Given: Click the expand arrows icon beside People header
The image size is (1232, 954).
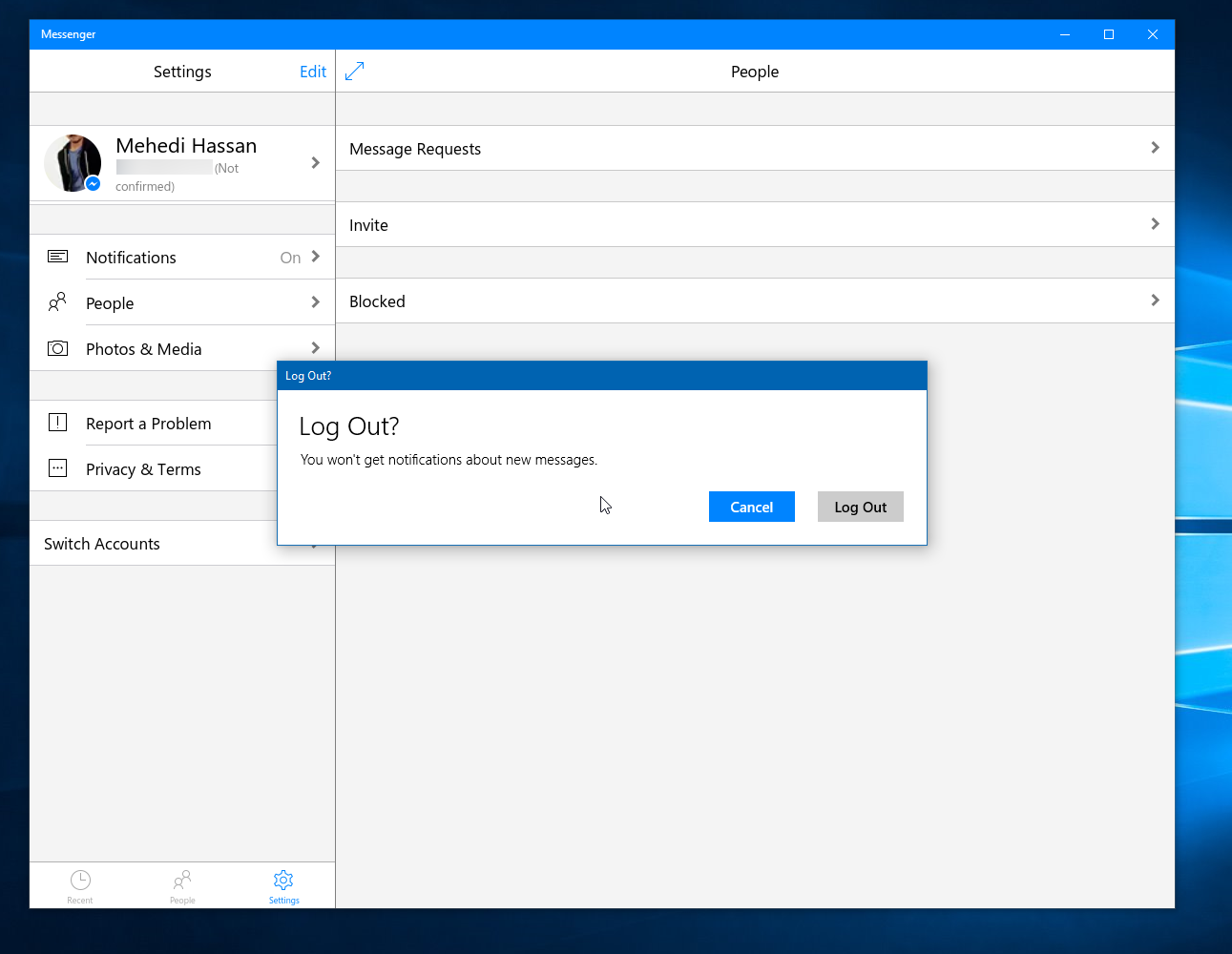Looking at the screenshot, I should 354,72.
